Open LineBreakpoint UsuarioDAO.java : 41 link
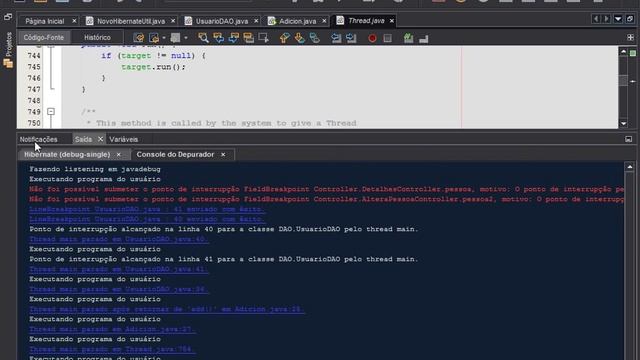Image resolution: width=640 pixels, height=360 pixels. point(147,209)
